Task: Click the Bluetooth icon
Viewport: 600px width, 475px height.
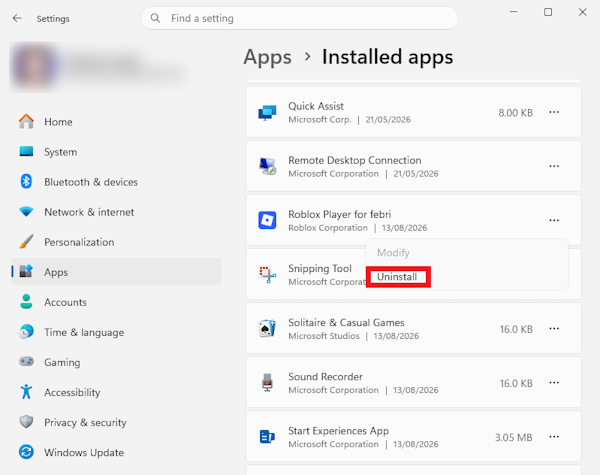Action: pyautogui.click(x=26, y=181)
